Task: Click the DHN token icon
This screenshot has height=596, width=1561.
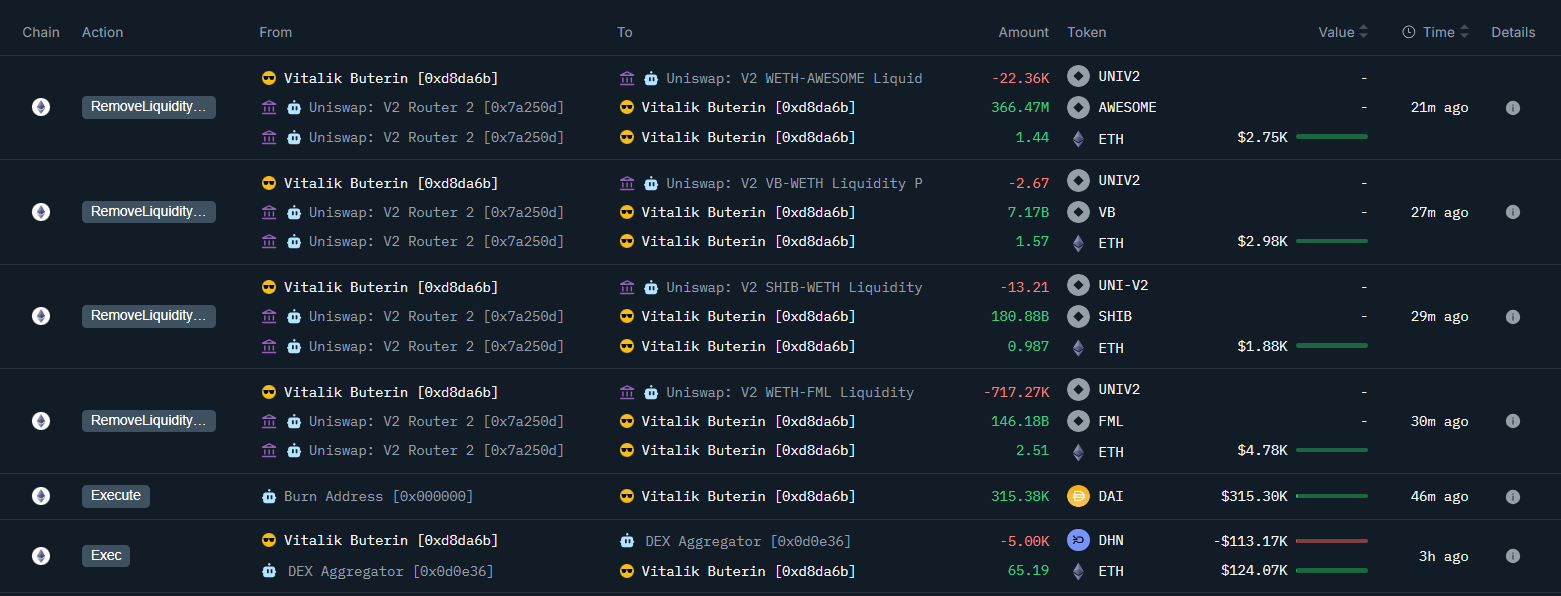Action: tap(1078, 541)
